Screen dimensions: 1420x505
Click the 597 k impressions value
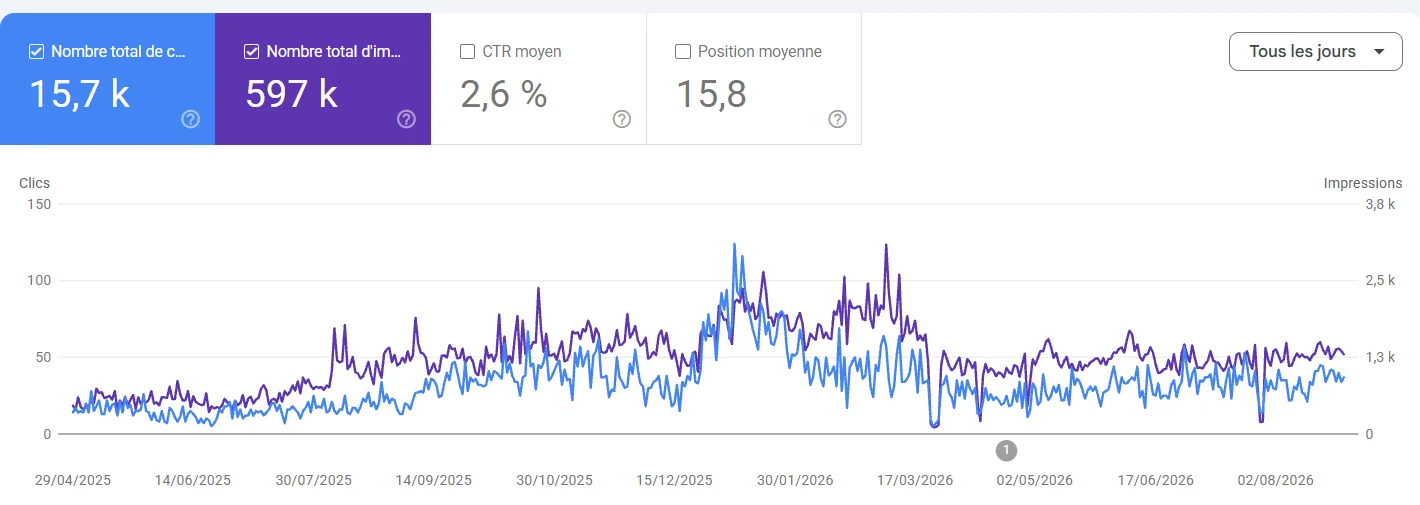coord(292,94)
